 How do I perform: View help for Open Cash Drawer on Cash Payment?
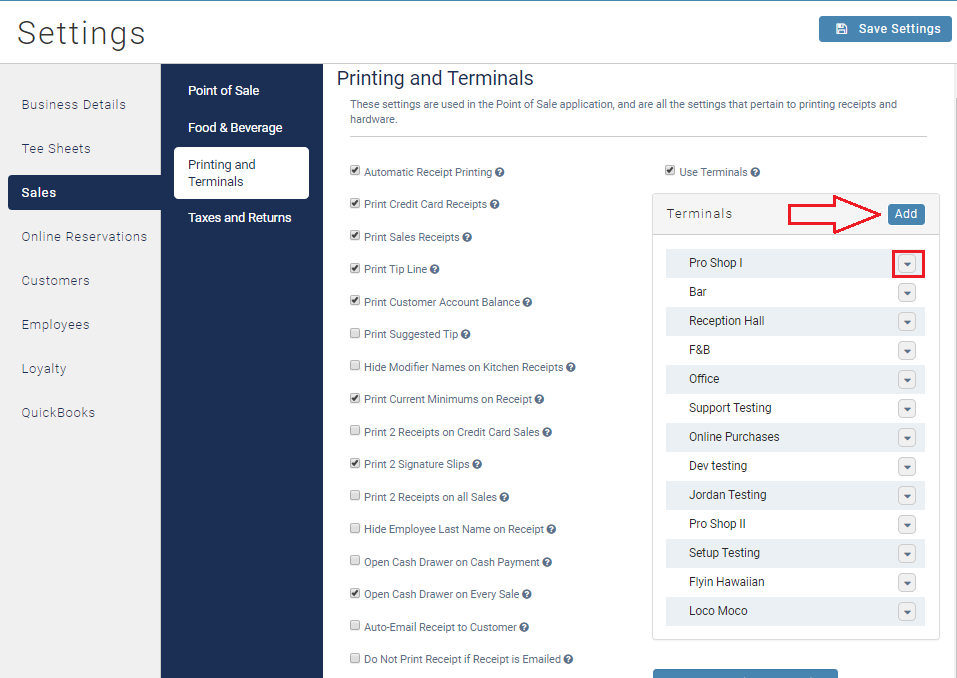pos(547,562)
